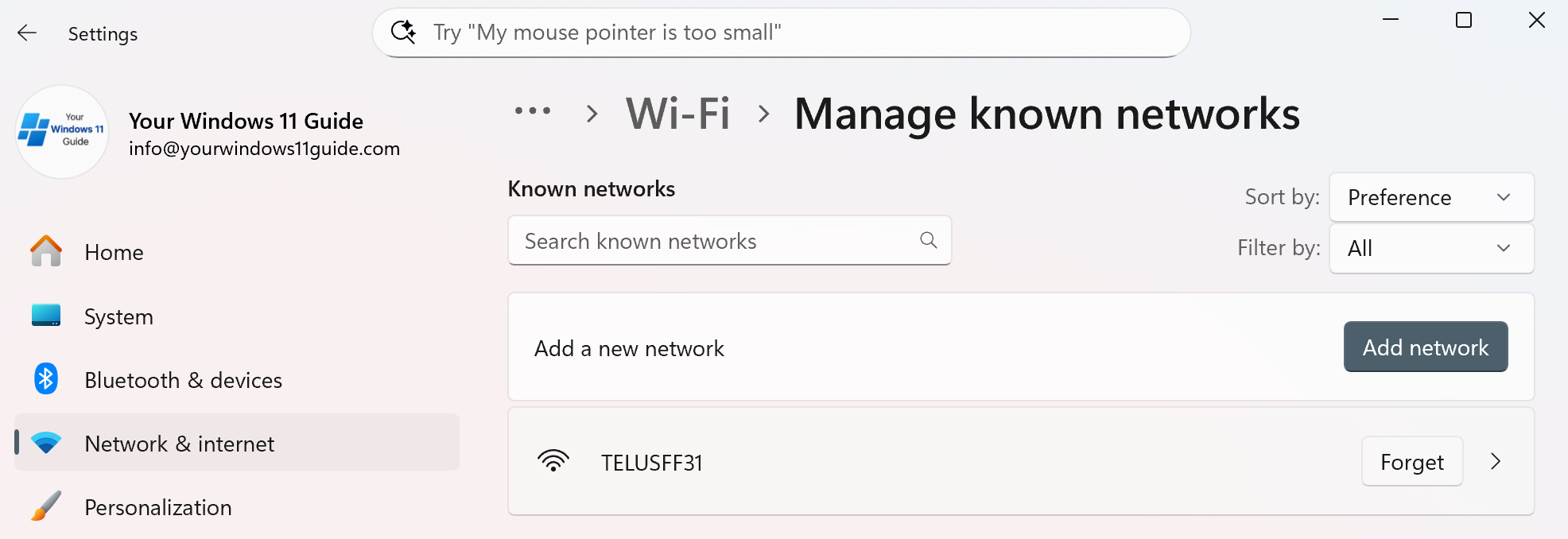Click the Network & internet Wi-Fi icon

[46, 443]
